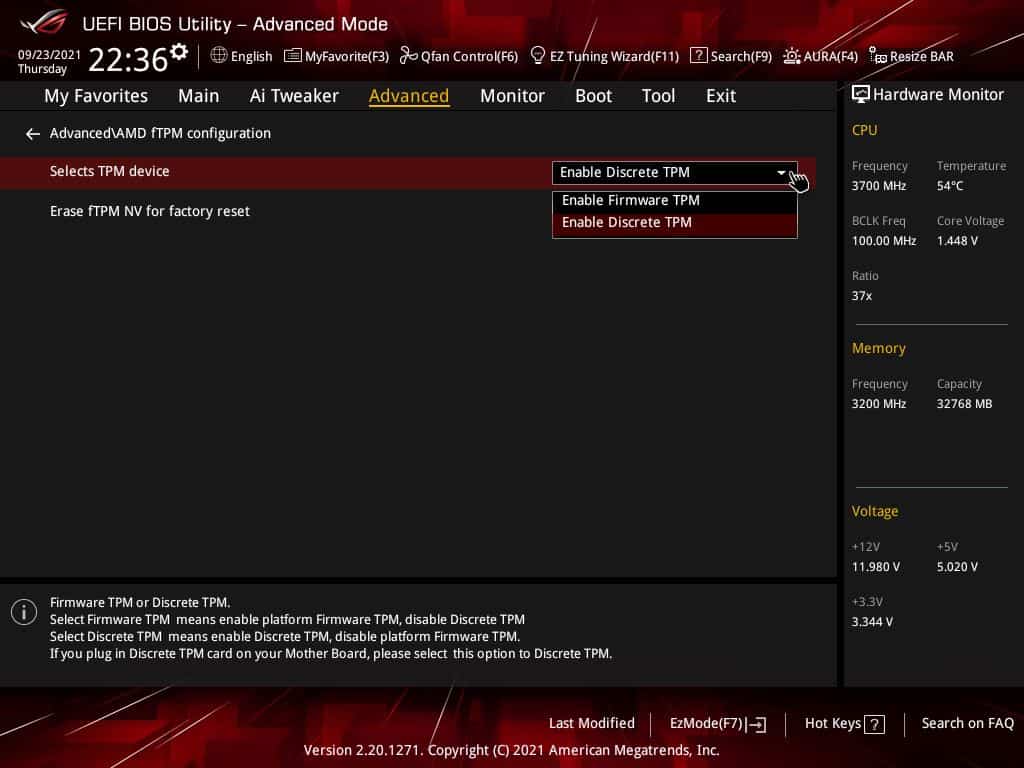The image size is (1024, 768).
Task: Click the Version 2.20.1271 copyright text
Action: click(x=511, y=750)
